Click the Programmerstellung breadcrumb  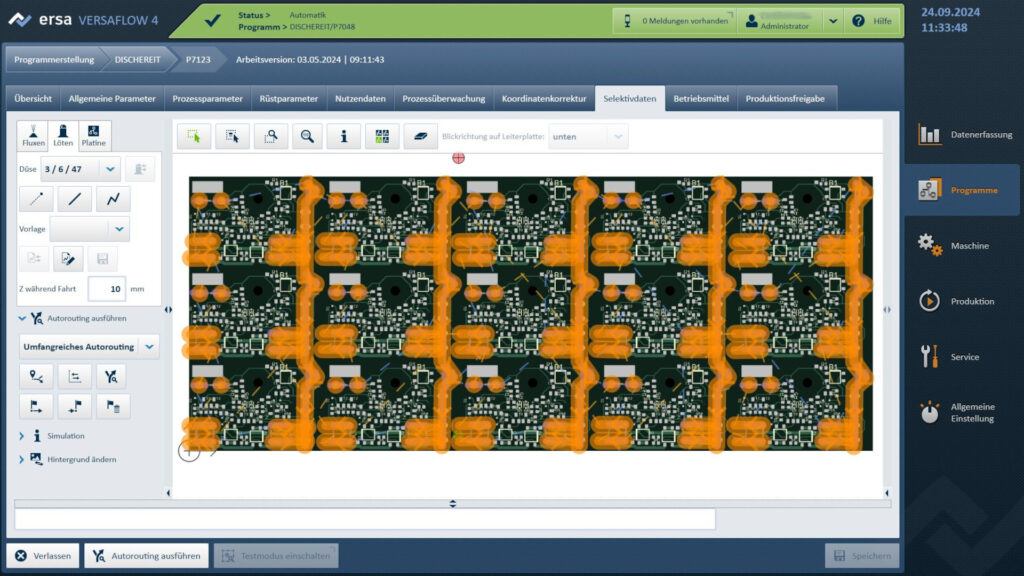click(54, 59)
